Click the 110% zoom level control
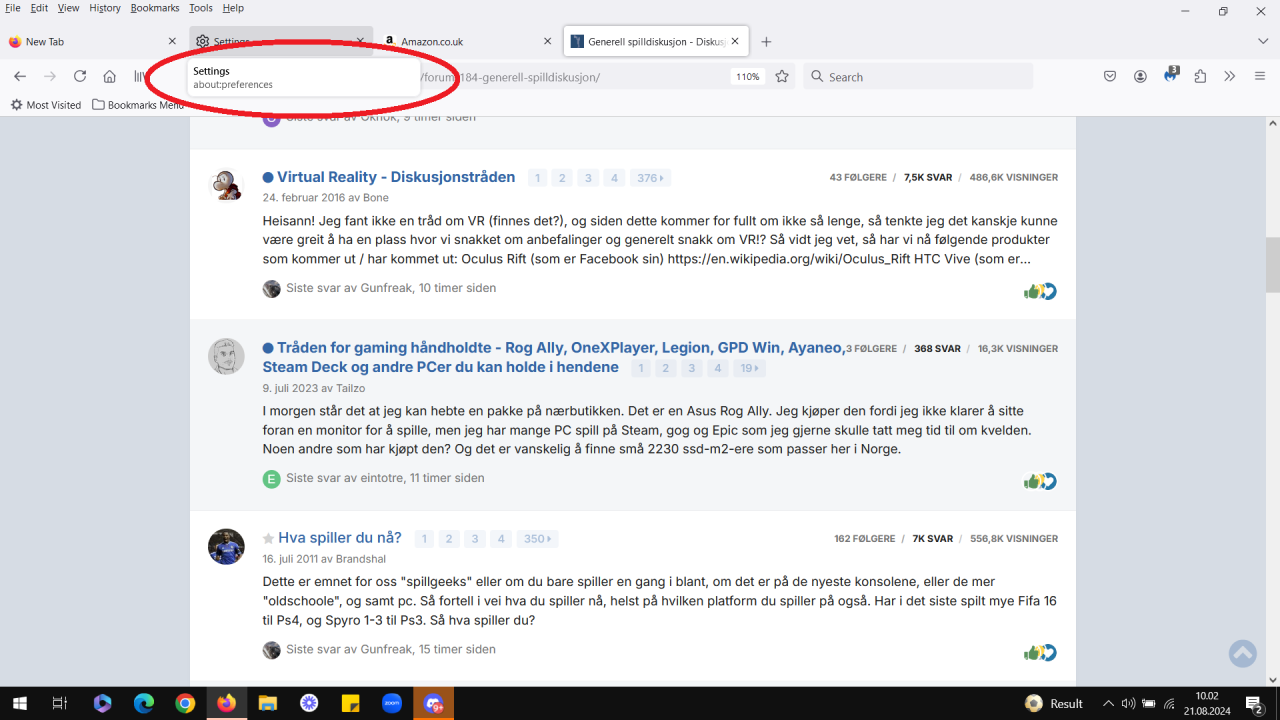The width and height of the screenshot is (1280, 720). (x=747, y=76)
